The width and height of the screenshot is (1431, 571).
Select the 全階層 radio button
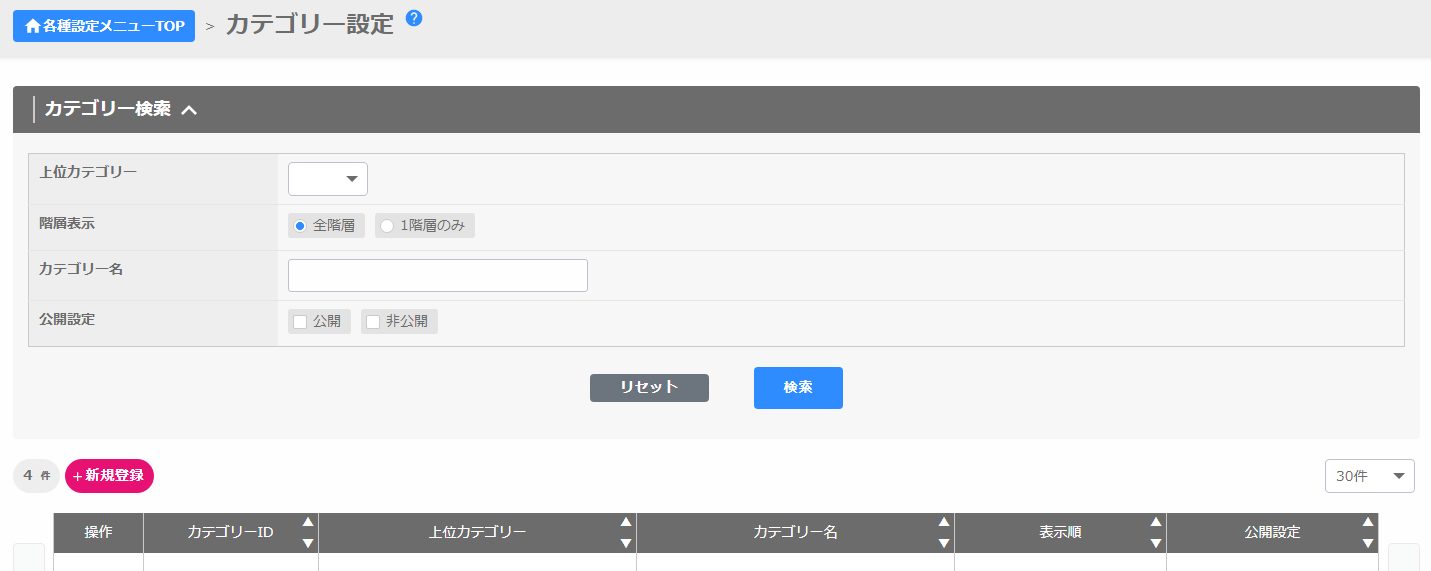click(x=300, y=226)
